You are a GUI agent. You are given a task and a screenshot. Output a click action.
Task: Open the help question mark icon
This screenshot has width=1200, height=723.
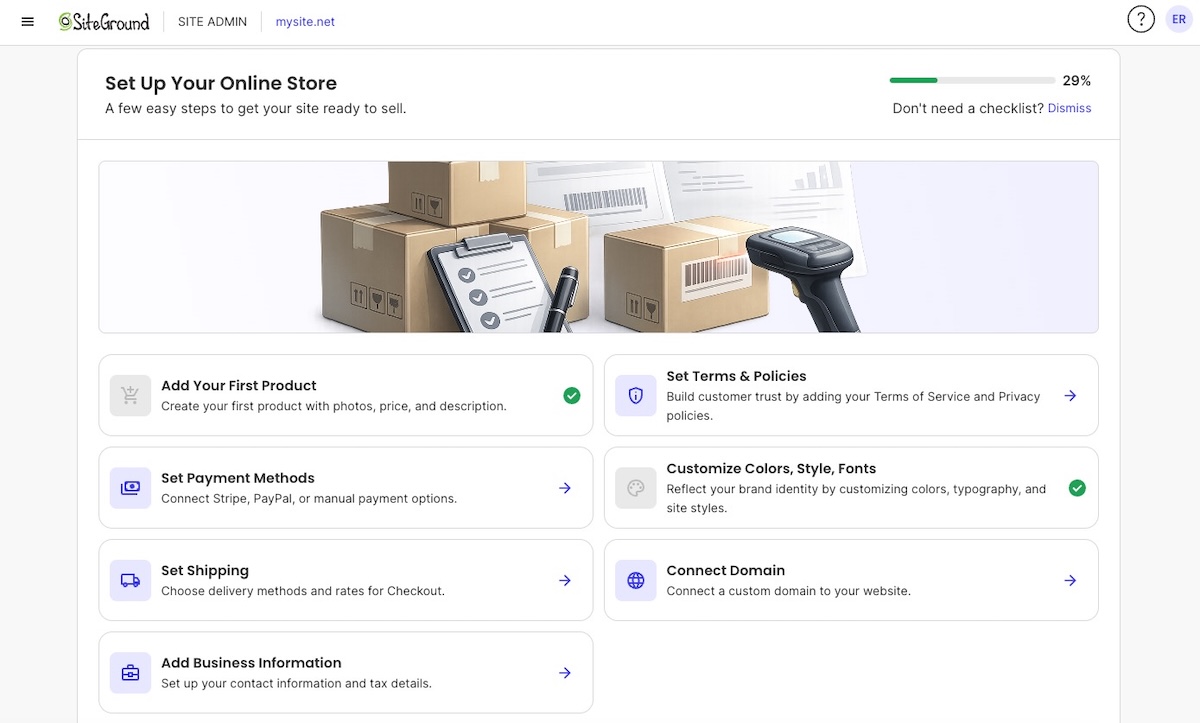click(1141, 19)
